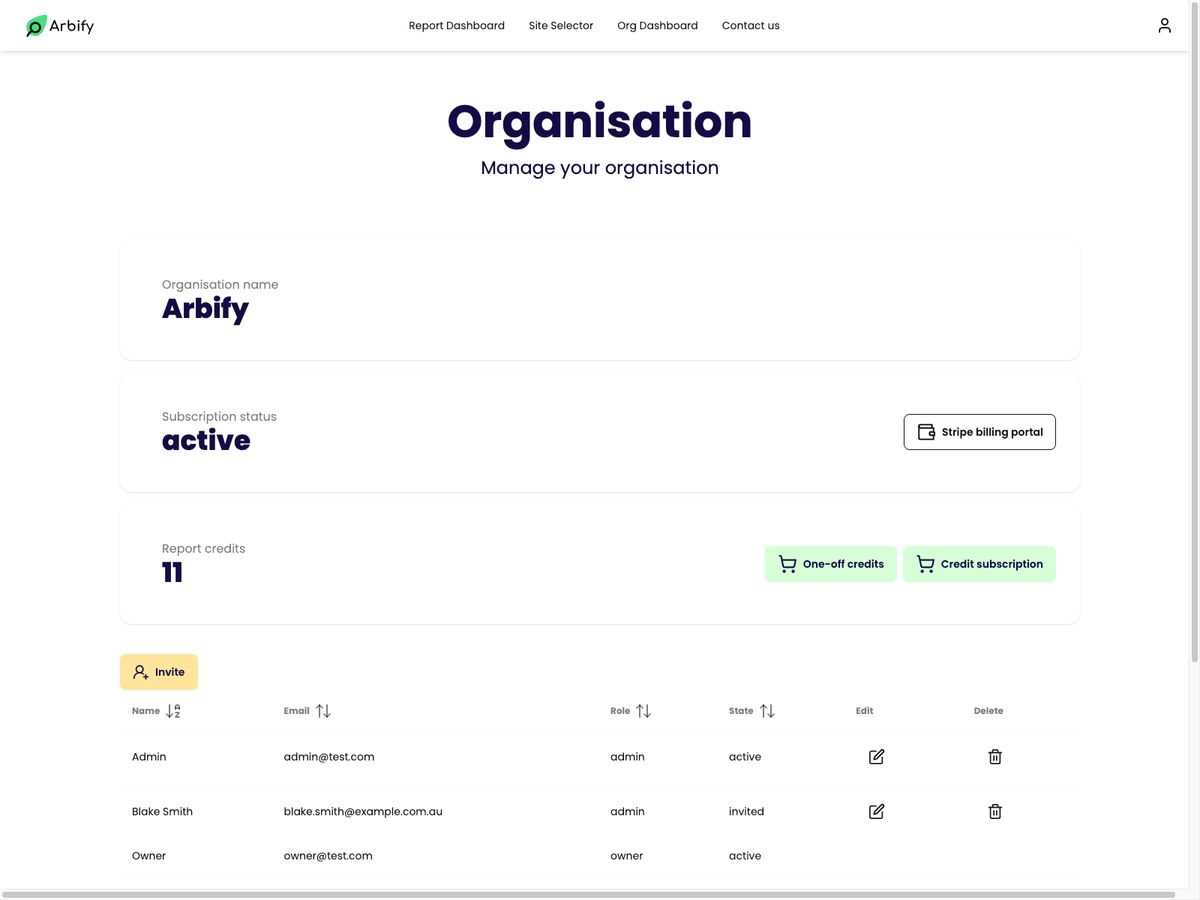Click the wallet icon in Stripe billing portal button
The height and width of the screenshot is (900, 1200).
click(925, 431)
